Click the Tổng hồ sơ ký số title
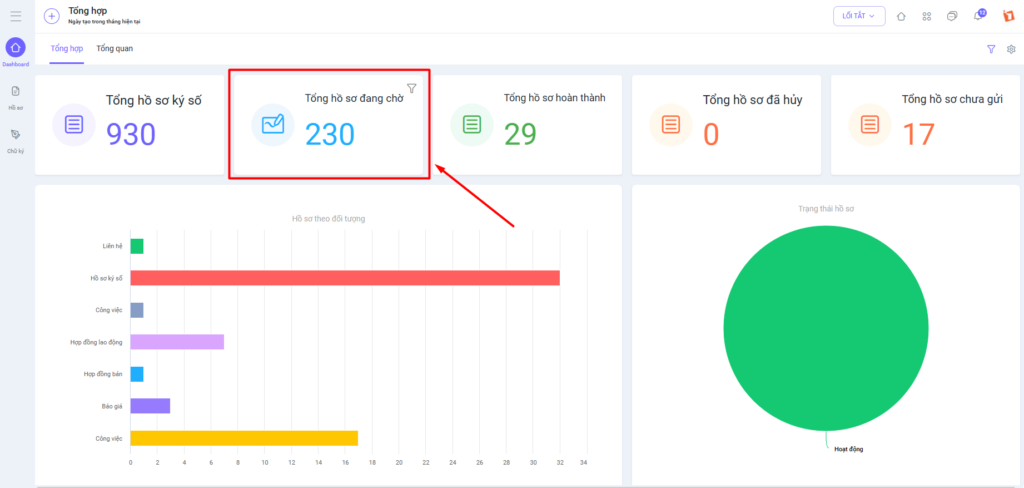 [154, 100]
